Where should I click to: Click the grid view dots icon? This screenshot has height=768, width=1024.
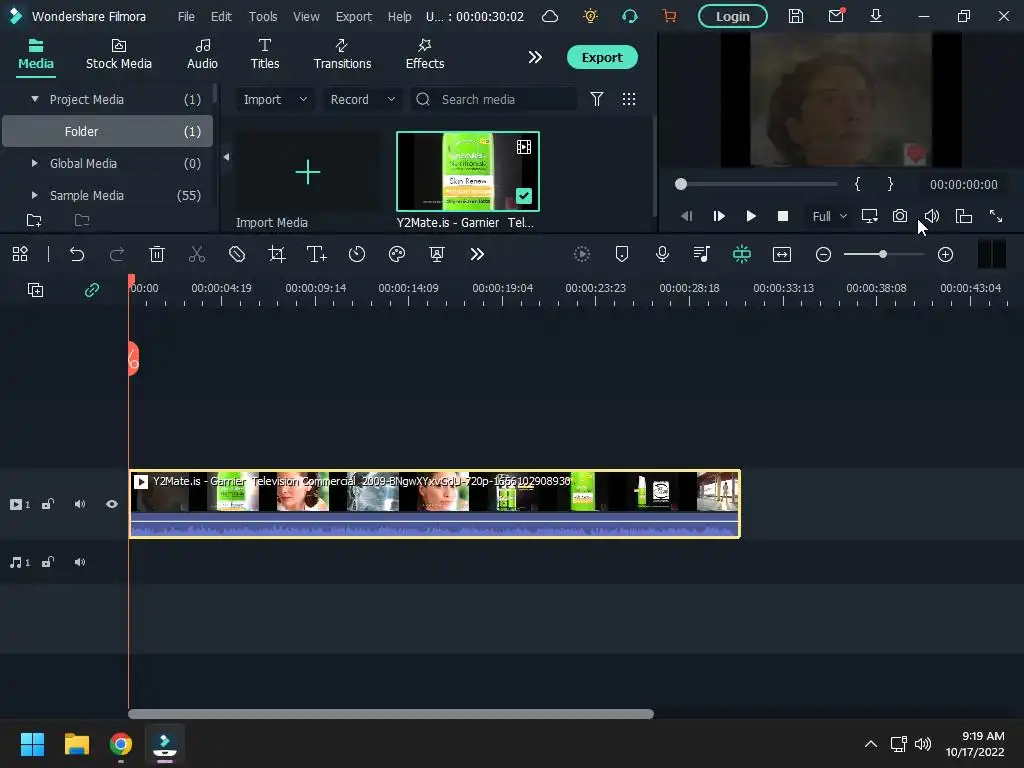click(x=629, y=99)
